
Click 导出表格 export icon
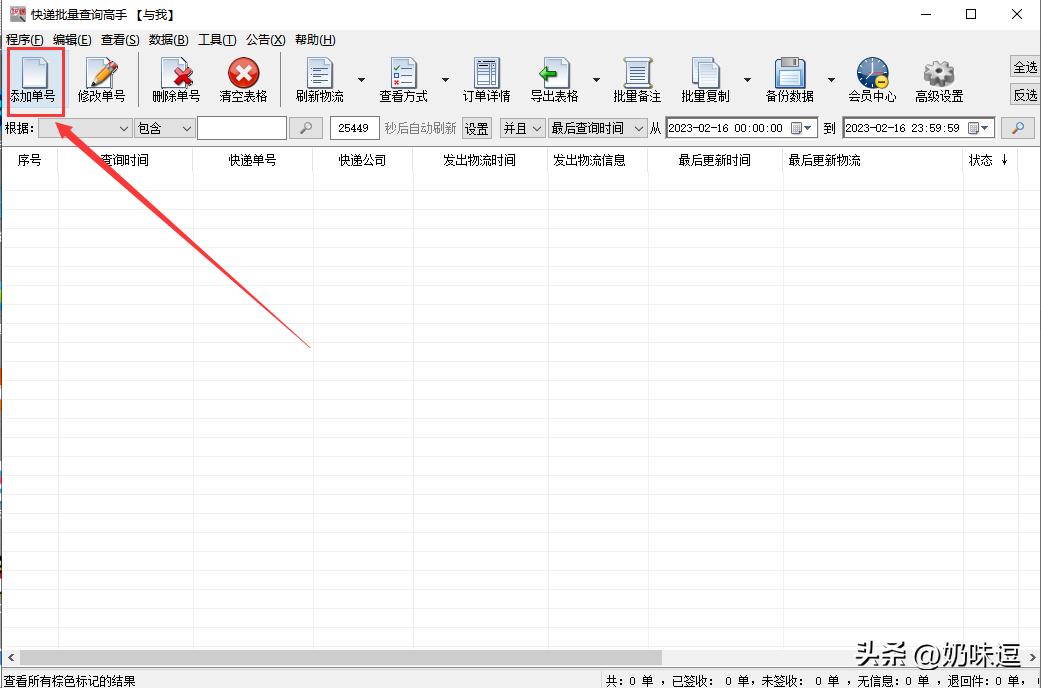554,80
